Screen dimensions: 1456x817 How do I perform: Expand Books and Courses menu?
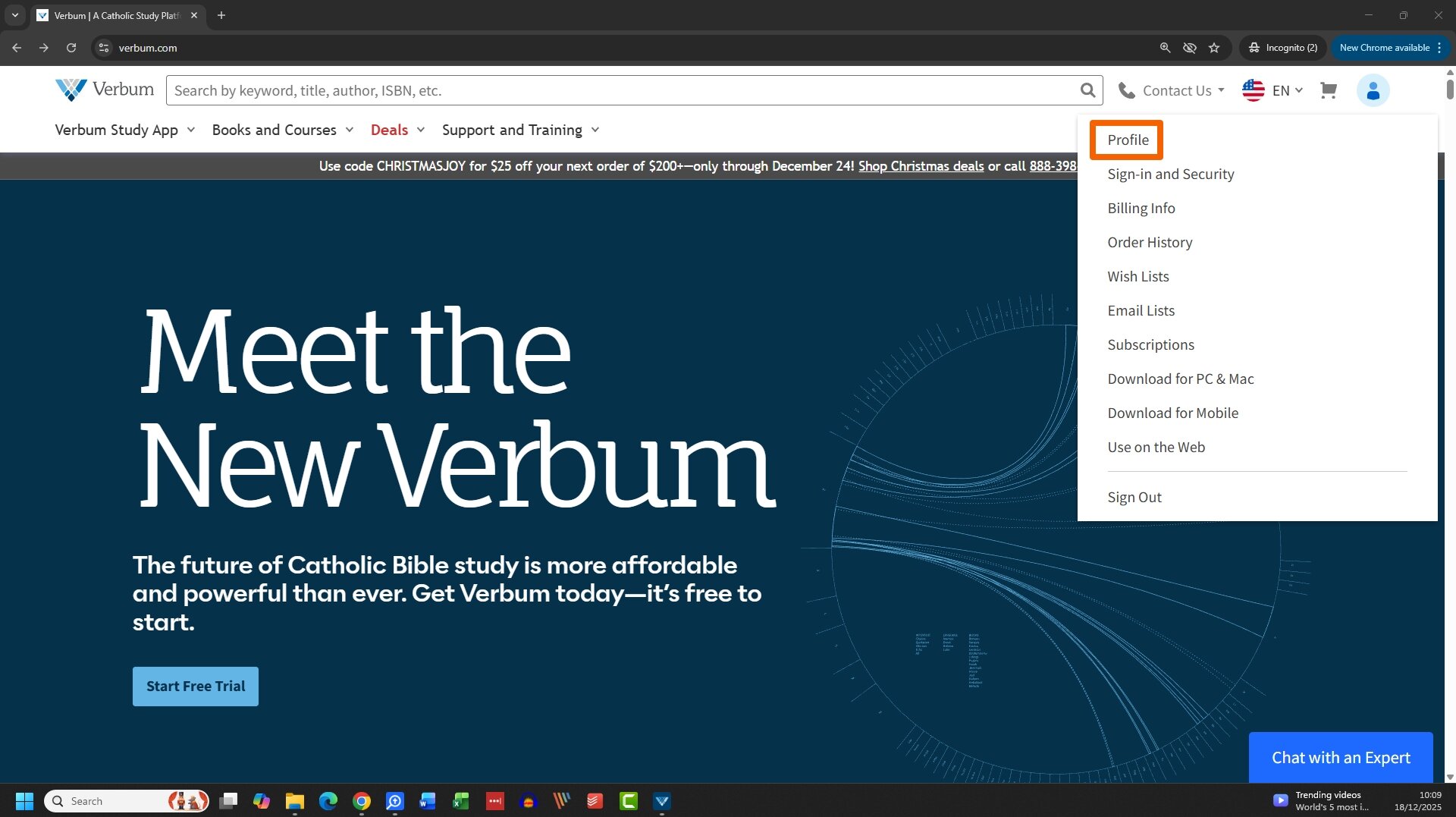[x=283, y=130]
